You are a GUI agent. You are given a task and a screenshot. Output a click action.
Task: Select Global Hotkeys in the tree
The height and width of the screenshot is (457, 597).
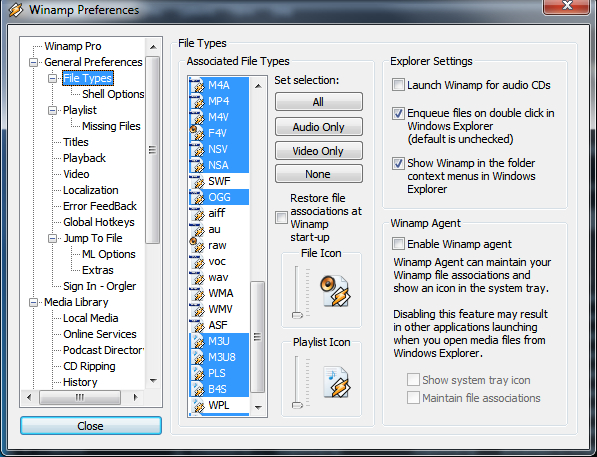pyautogui.click(x=99, y=222)
